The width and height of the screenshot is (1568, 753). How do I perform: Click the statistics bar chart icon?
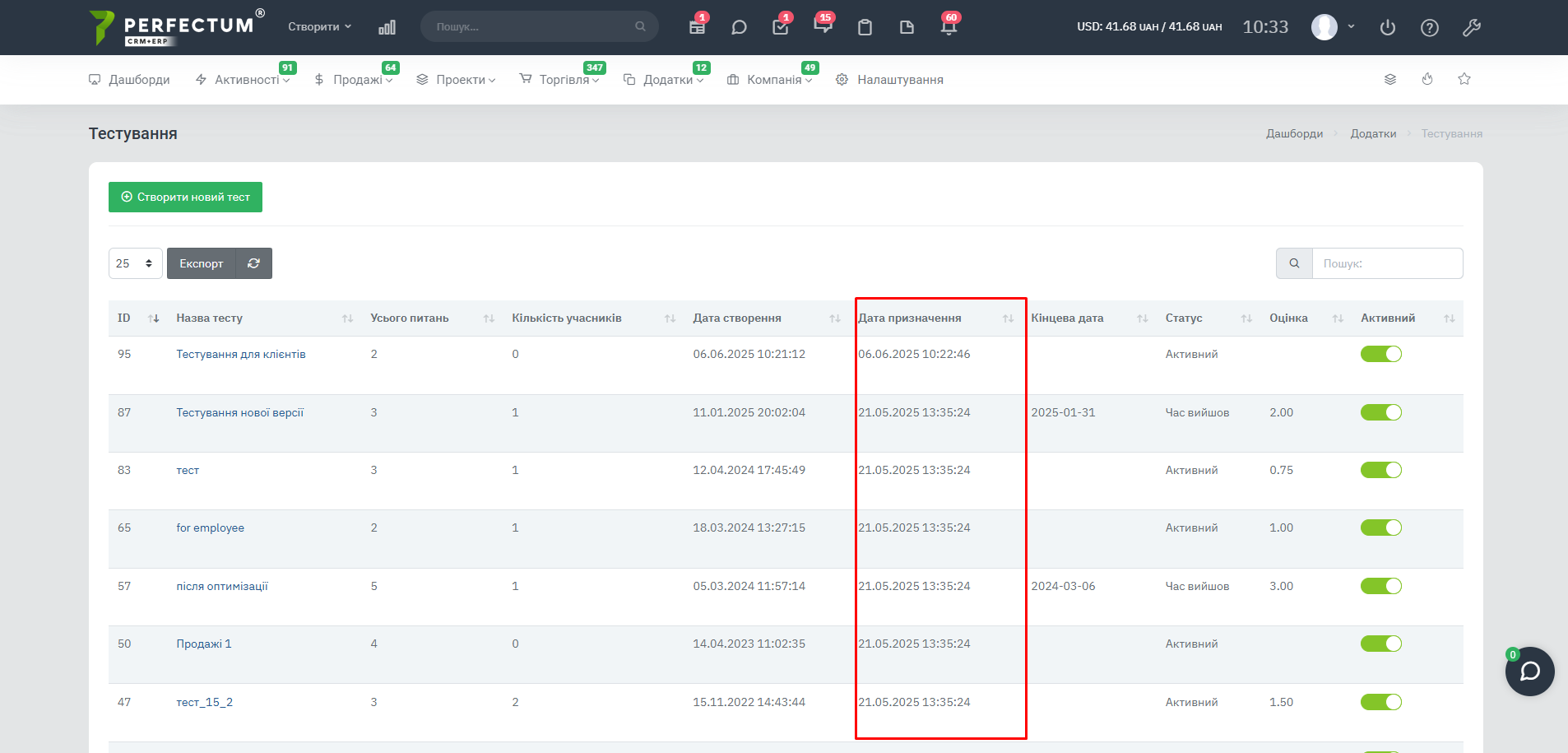387,27
